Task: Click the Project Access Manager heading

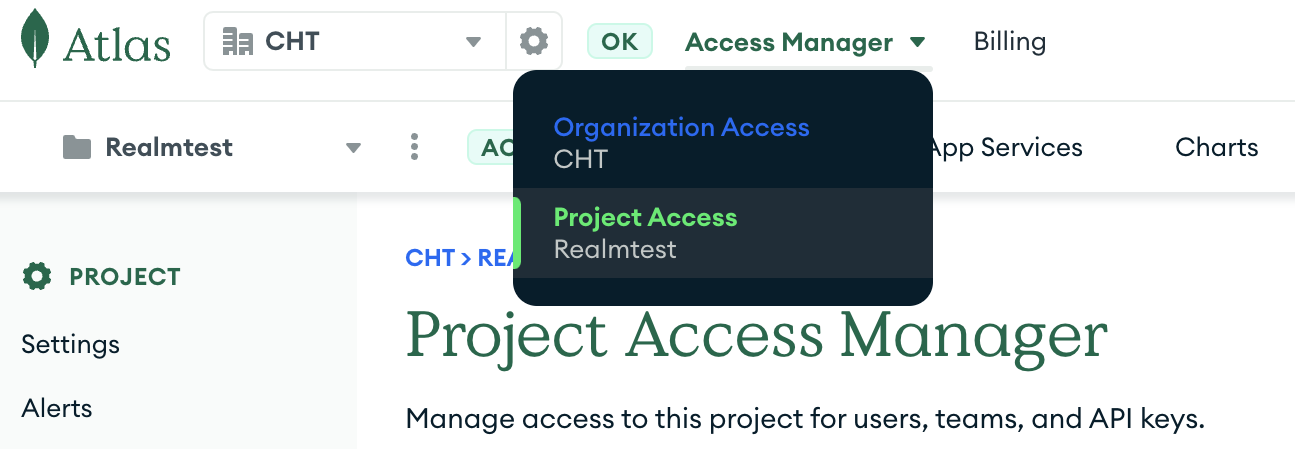Action: point(756,334)
